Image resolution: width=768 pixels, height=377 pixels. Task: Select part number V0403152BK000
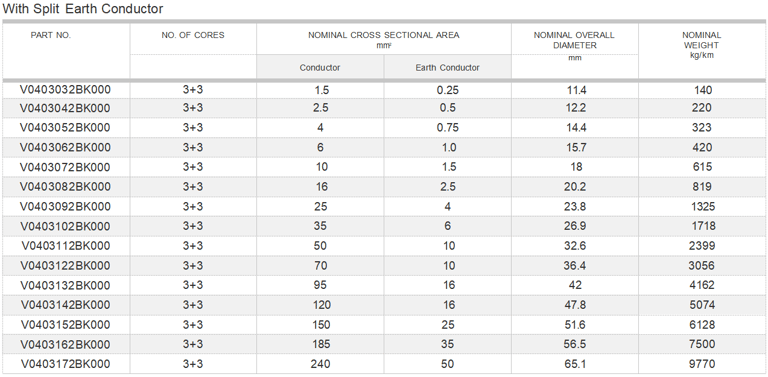tap(66, 325)
